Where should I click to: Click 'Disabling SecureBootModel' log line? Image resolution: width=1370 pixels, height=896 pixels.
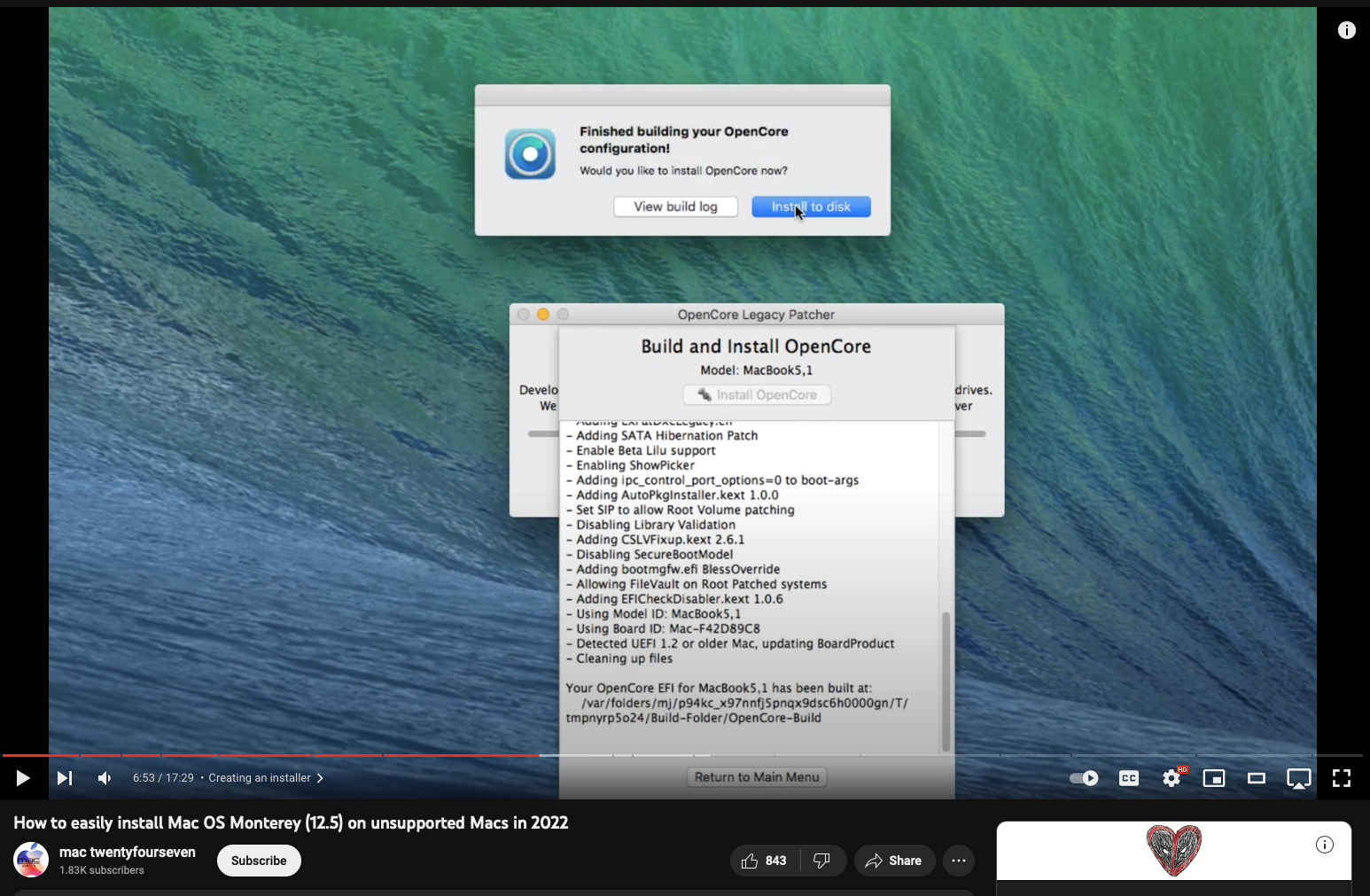pos(650,554)
